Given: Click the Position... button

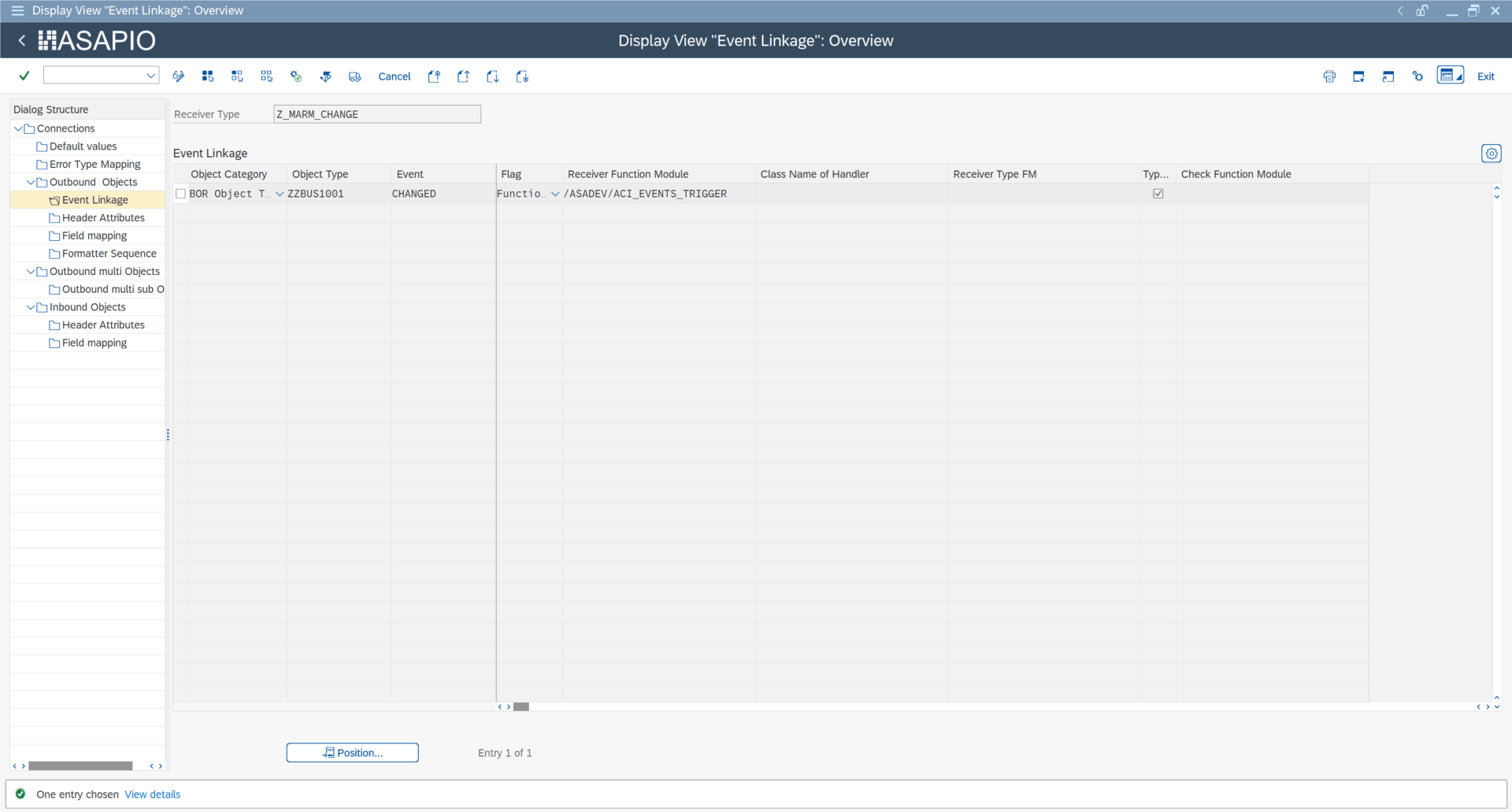Looking at the screenshot, I should (x=352, y=753).
